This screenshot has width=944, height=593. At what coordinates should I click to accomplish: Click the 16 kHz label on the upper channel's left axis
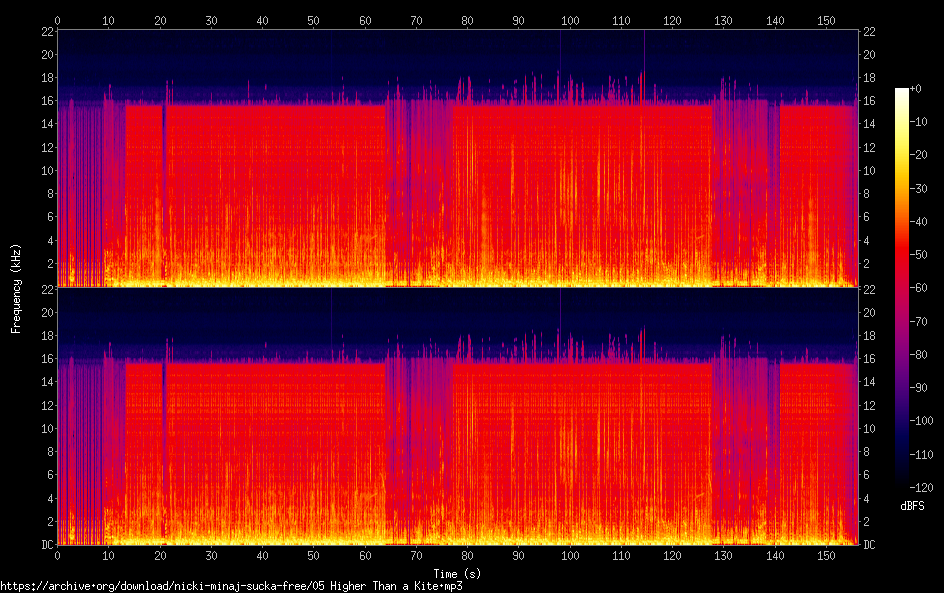tap(46, 100)
